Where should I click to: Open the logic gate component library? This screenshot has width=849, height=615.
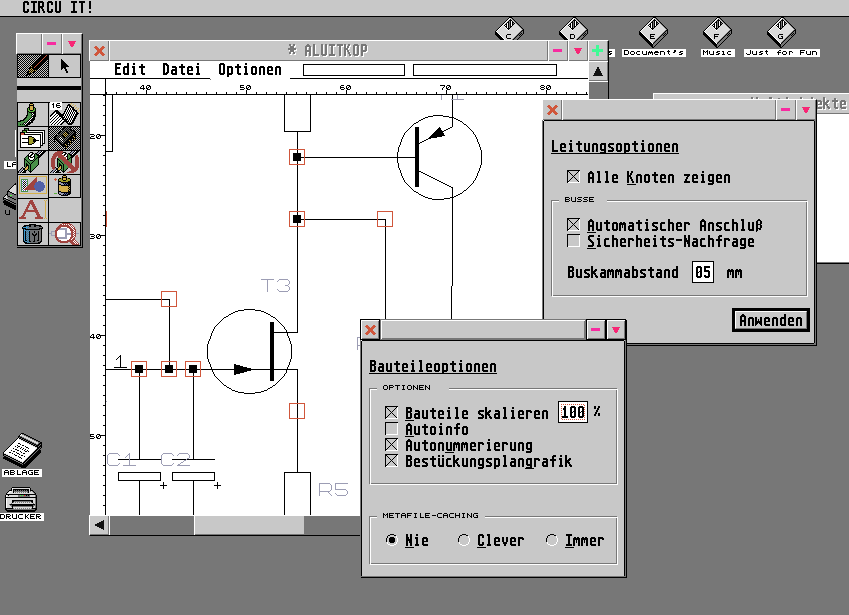click(x=33, y=139)
